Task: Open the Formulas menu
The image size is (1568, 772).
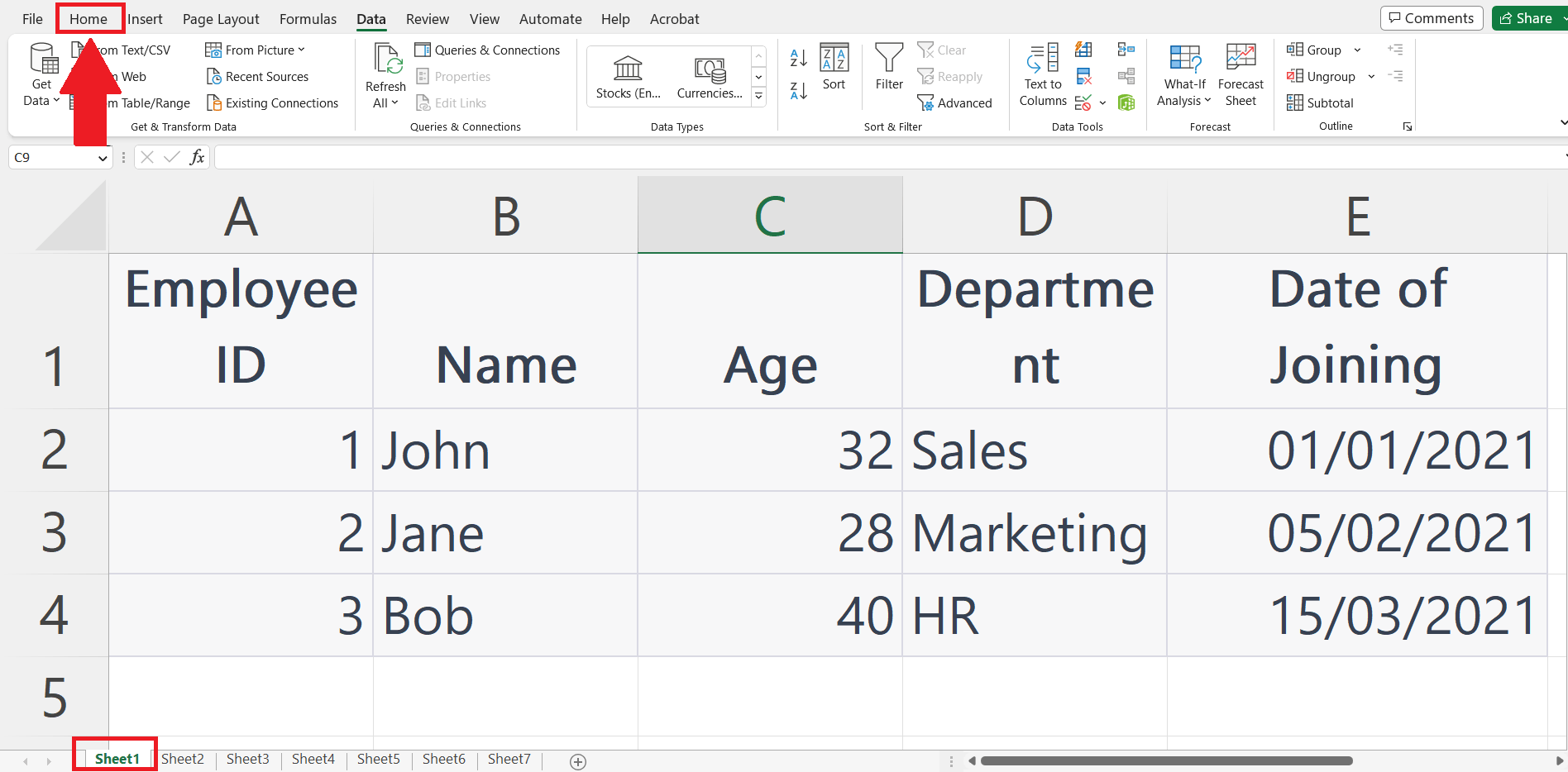Action: [307, 18]
